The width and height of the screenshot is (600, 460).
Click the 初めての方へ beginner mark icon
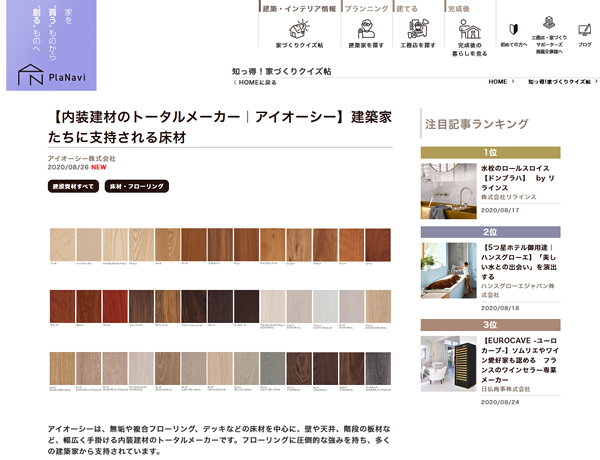[x=514, y=29]
